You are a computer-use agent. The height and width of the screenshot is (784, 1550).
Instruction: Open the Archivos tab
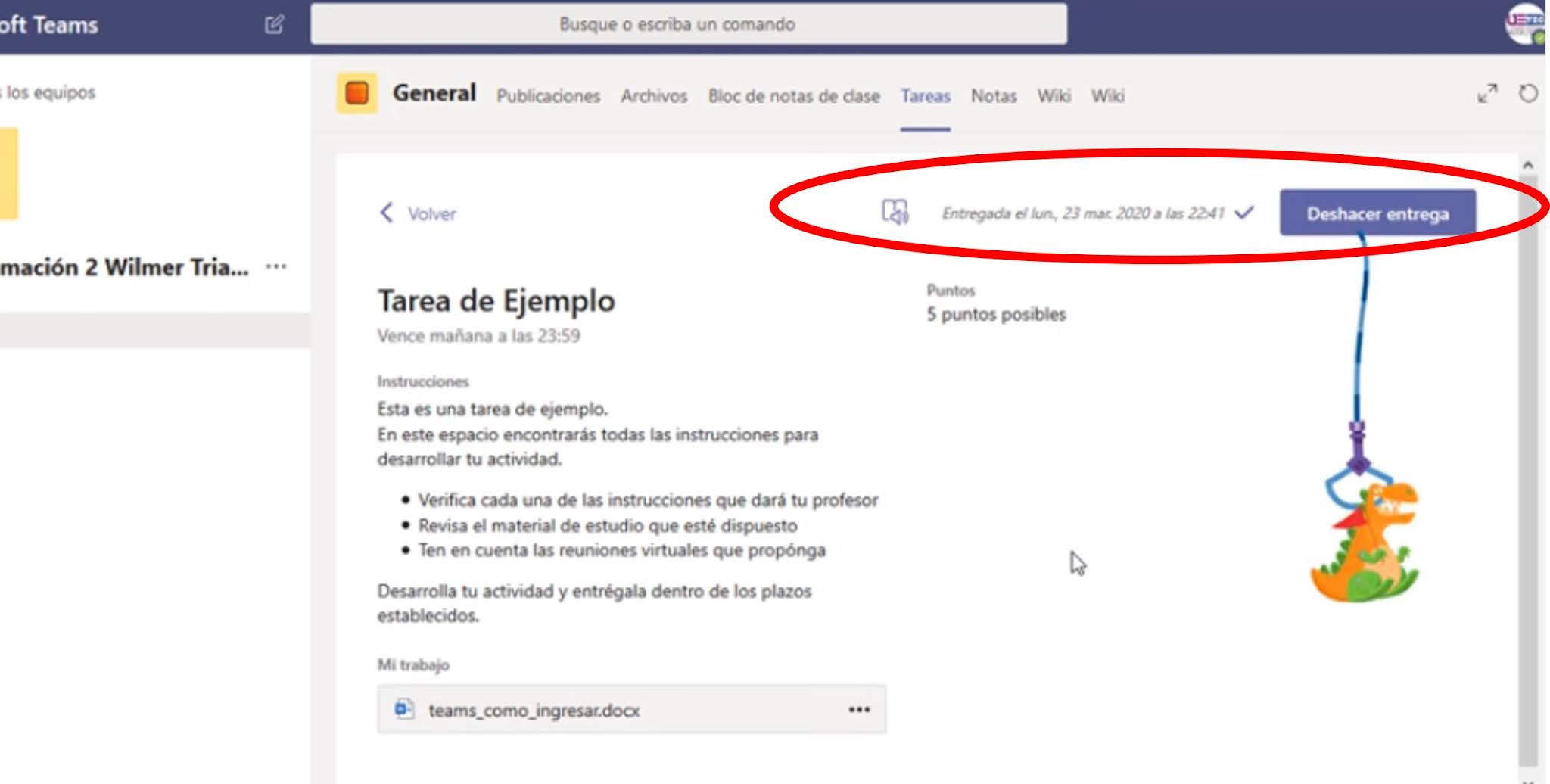tap(654, 96)
